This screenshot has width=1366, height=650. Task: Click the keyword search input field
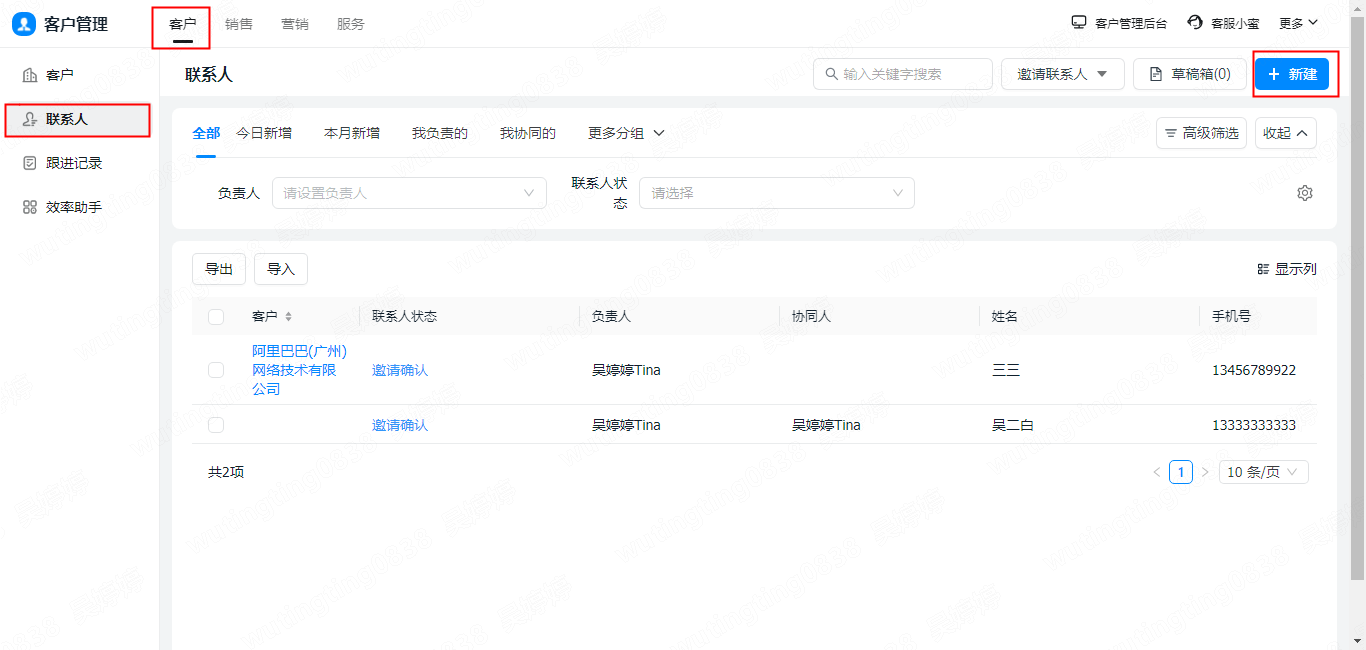(x=903, y=74)
